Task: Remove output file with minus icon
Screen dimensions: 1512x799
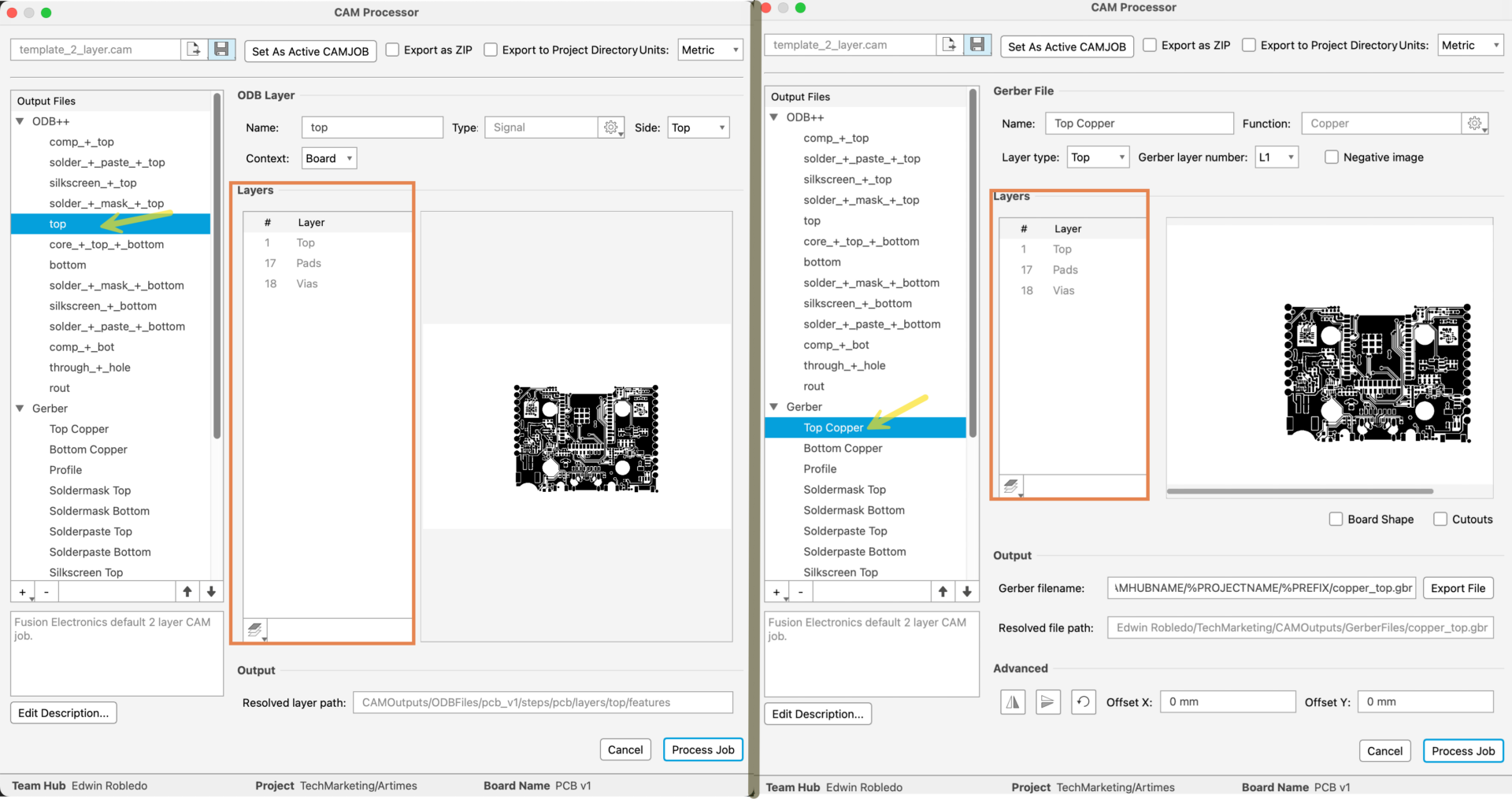Action: pos(46,591)
